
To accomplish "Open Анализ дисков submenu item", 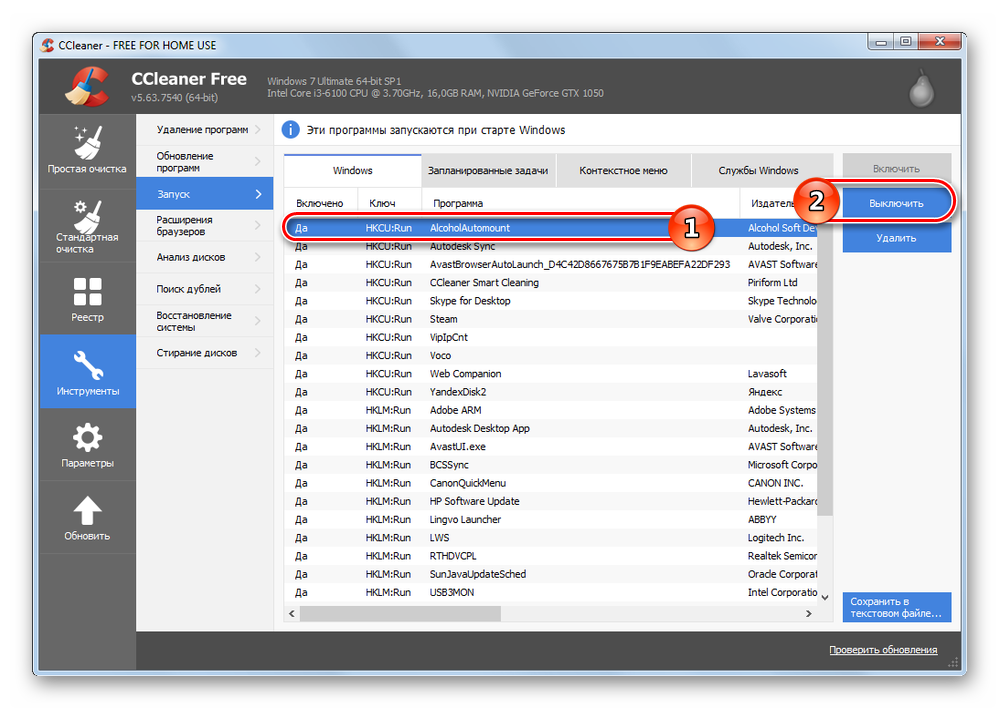I will (204, 257).
